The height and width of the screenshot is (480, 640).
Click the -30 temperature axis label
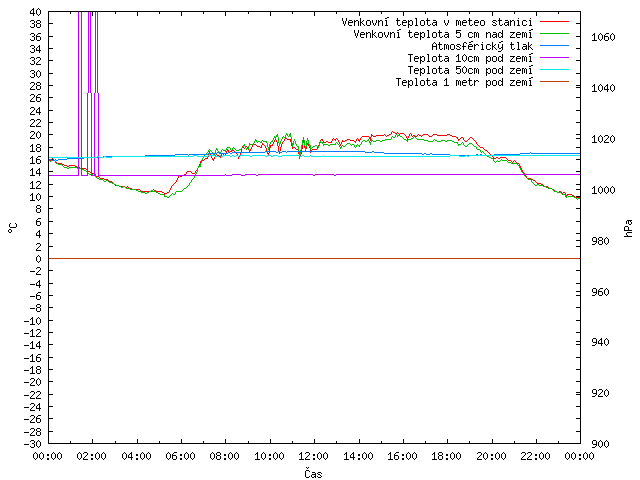(33, 444)
